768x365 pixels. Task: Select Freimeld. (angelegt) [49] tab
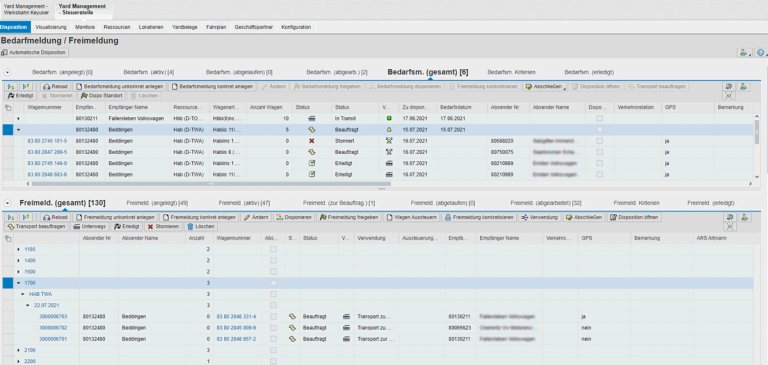pyautogui.click(x=157, y=203)
